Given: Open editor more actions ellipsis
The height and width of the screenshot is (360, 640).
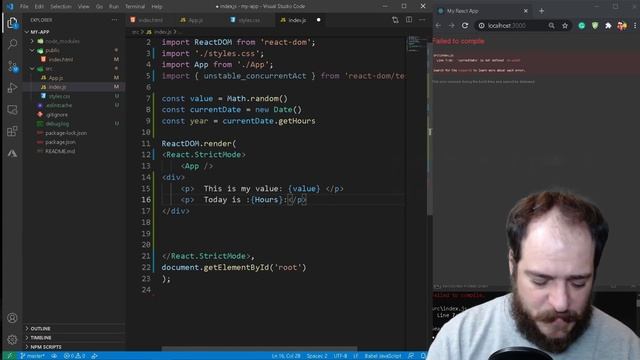Looking at the screenshot, I should [x=422, y=20].
